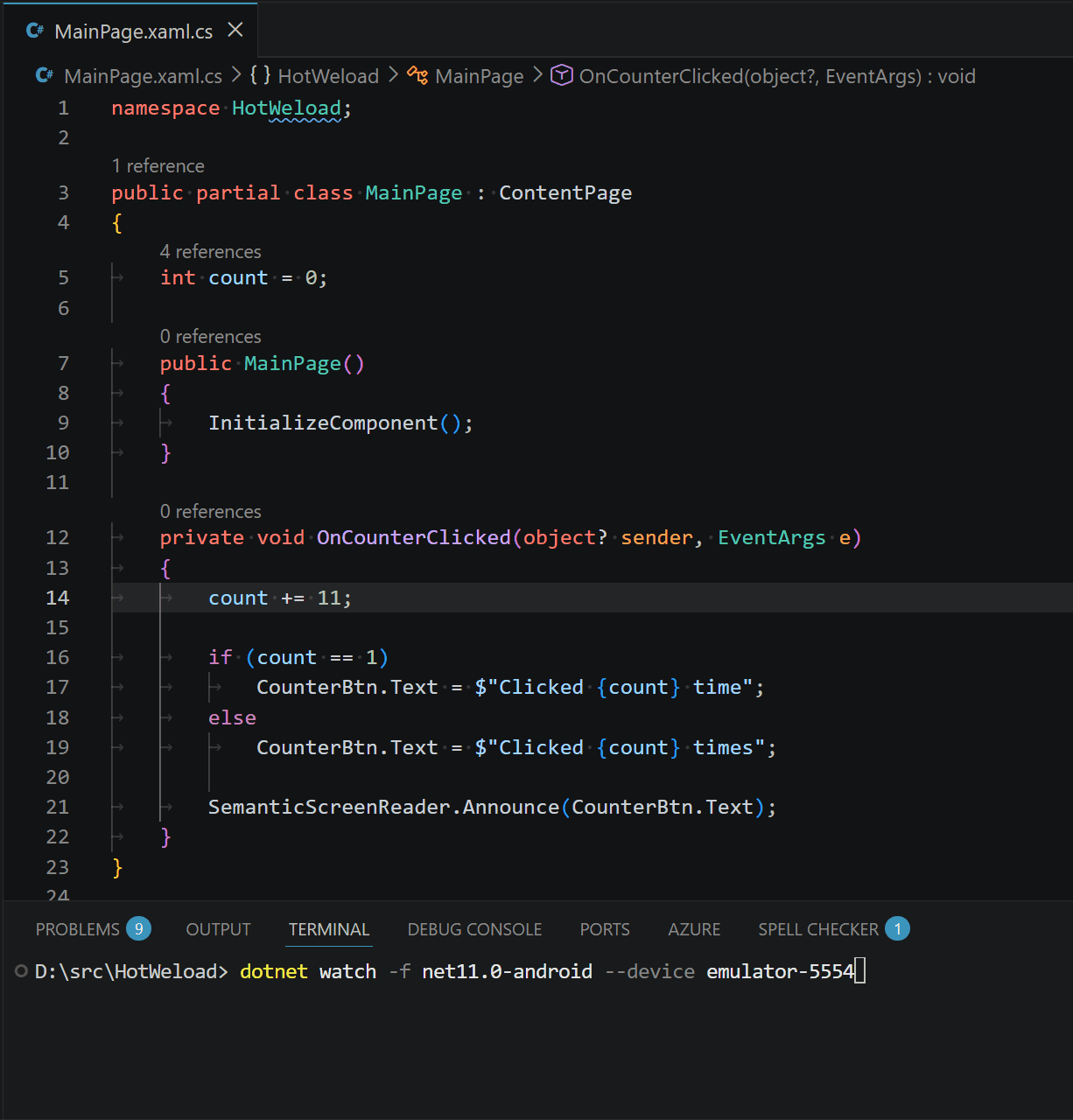Image resolution: width=1073 pixels, height=1120 pixels.
Task: Click the terminal command status circle
Action: pos(22,970)
